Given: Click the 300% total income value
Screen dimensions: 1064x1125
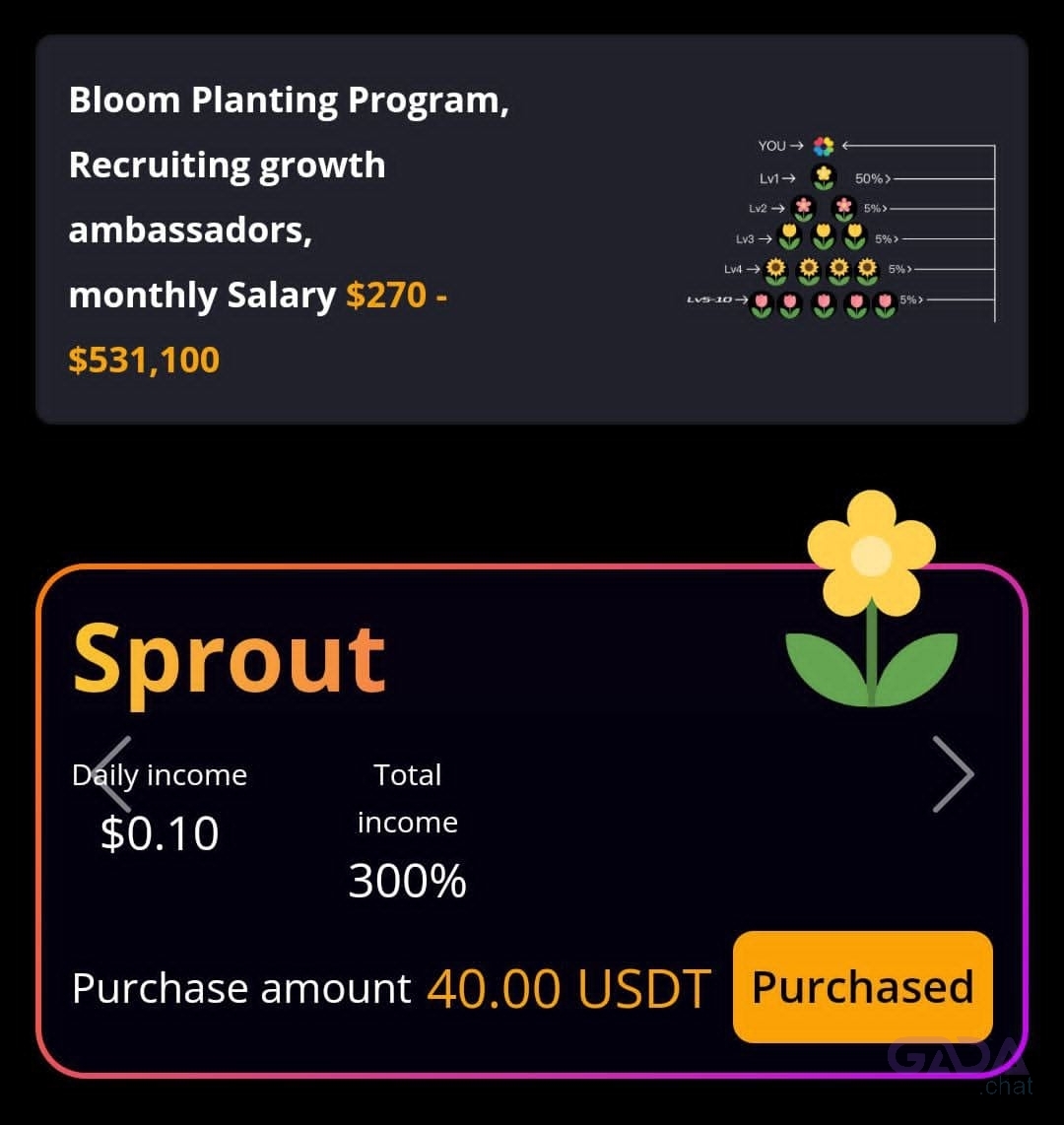Looking at the screenshot, I should click(x=408, y=881).
